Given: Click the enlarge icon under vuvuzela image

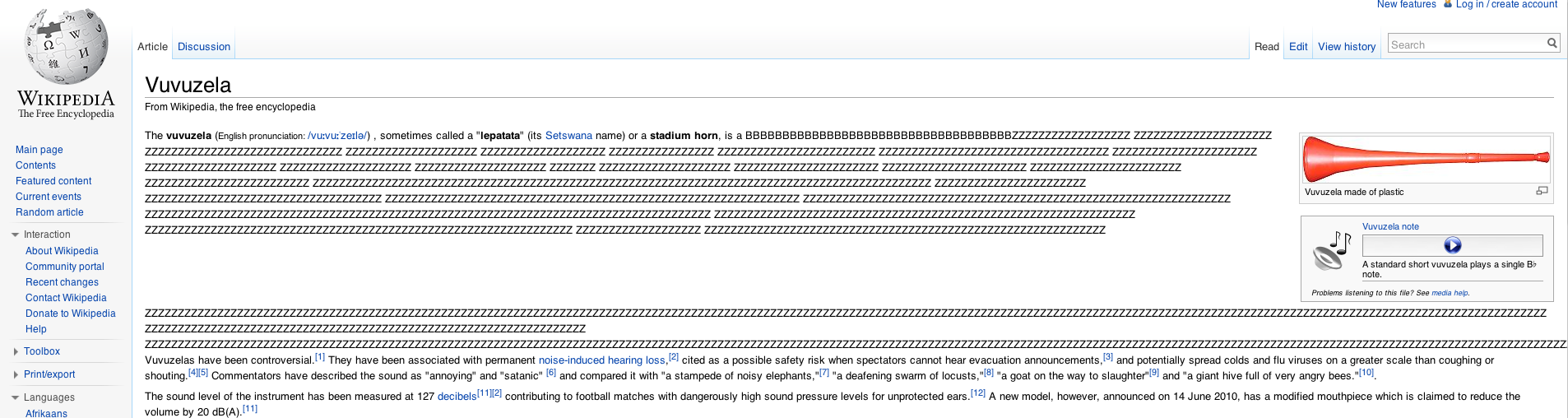Looking at the screenshot, I should point(1542,191).
